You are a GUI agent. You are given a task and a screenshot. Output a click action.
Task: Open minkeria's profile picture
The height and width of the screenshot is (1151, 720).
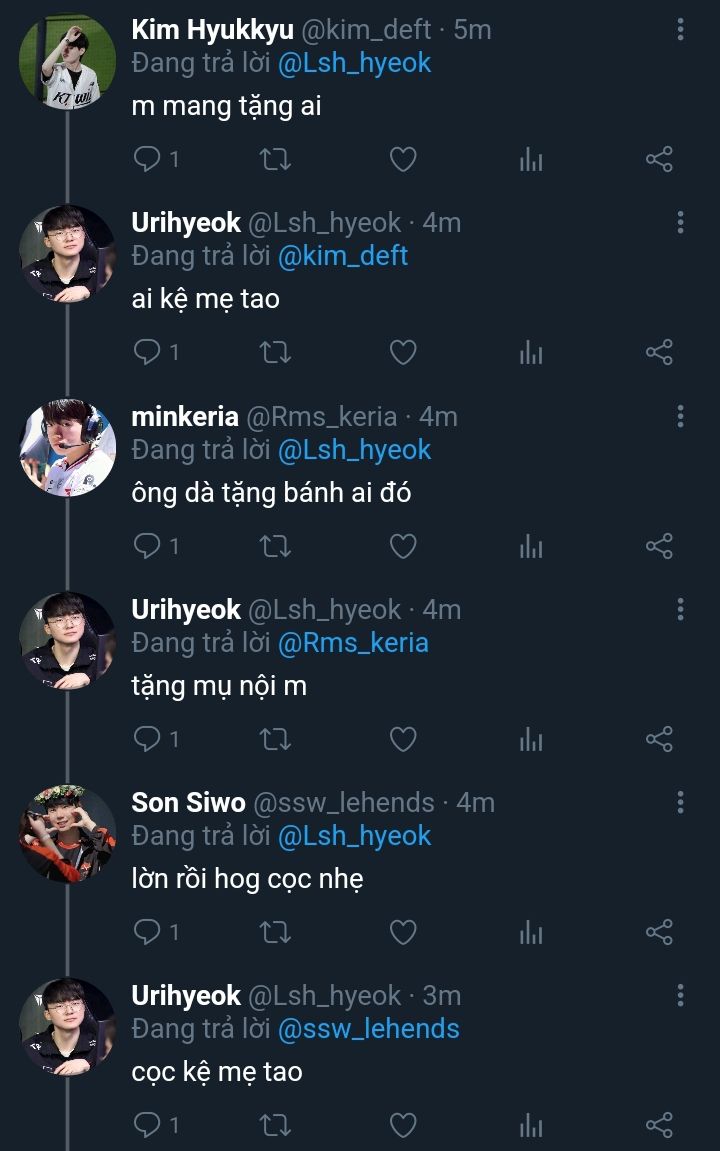point(67,447)
